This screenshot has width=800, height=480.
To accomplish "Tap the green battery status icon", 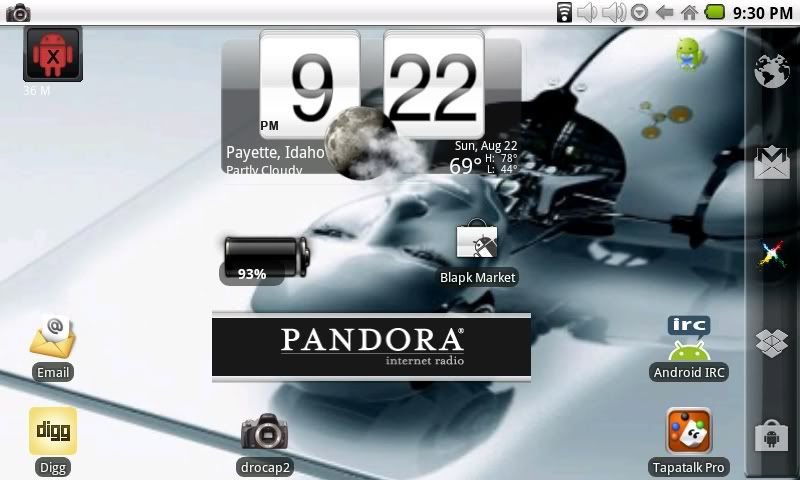I will point(715,12).
